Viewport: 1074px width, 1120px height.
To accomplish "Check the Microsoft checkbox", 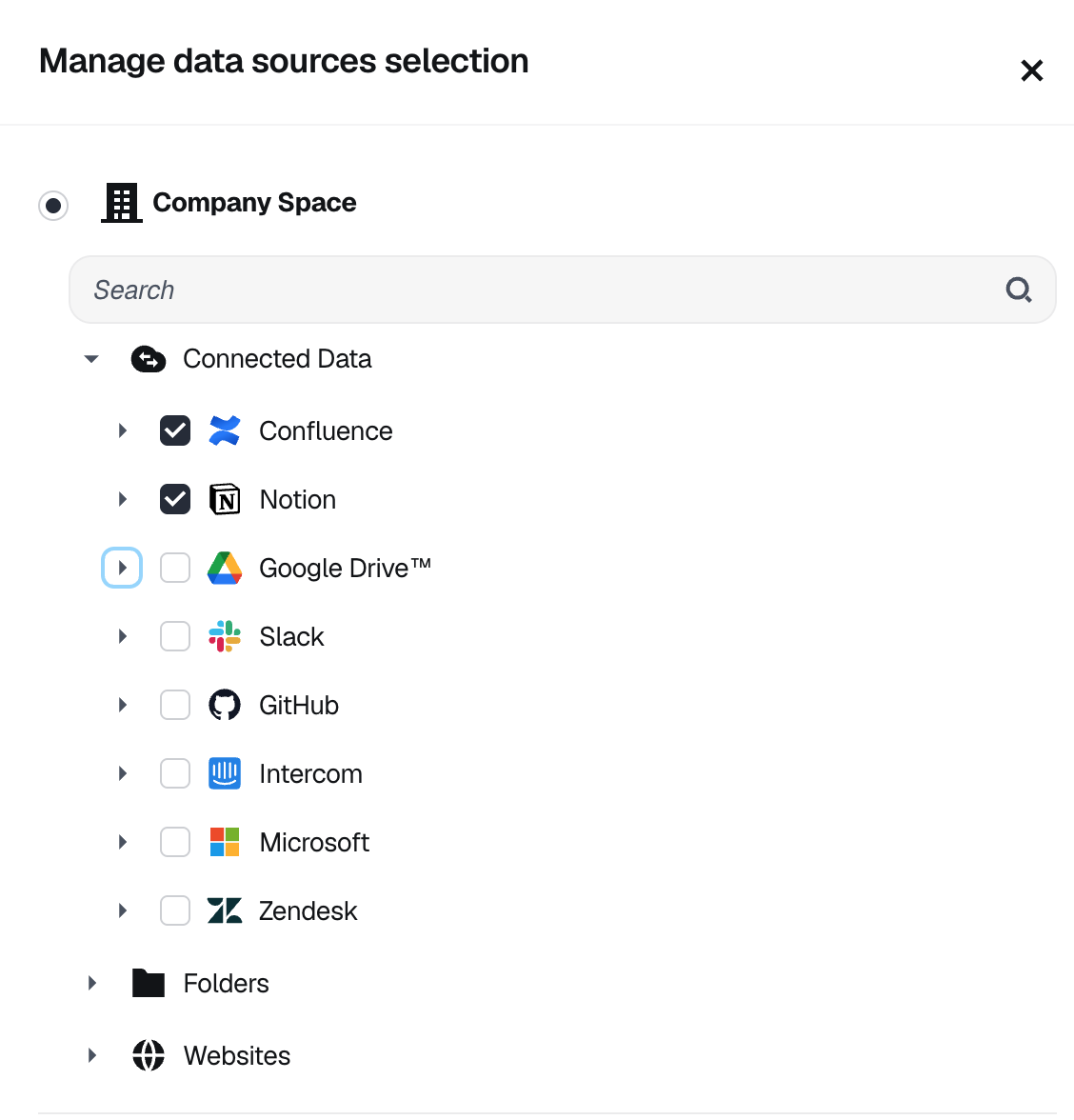I will coord(175,842).
